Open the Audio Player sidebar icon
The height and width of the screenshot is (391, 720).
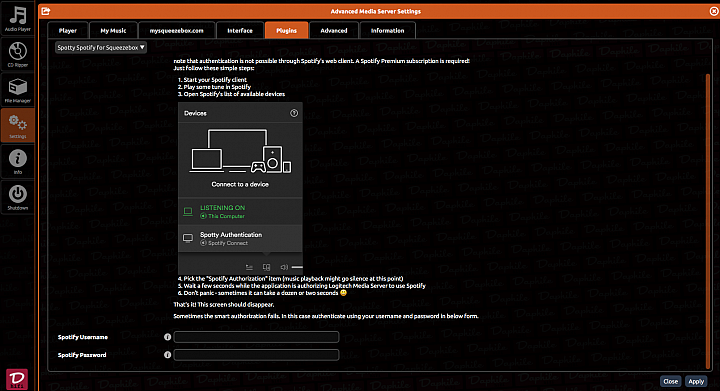tap(17, 18)
